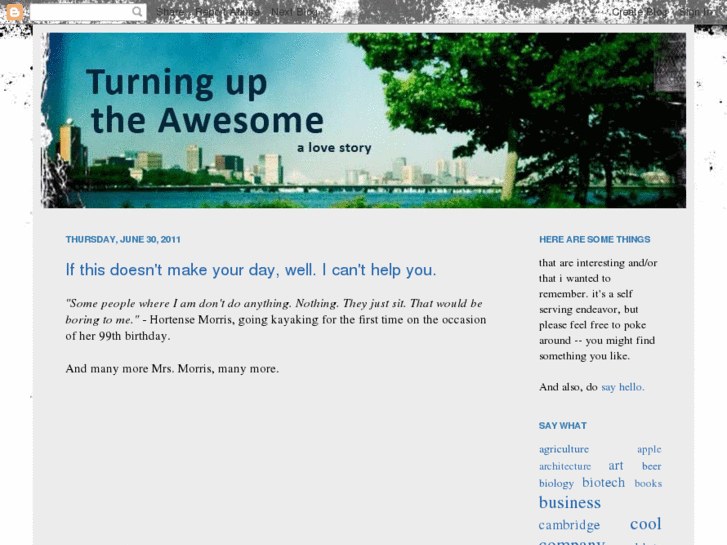Click the line 'And many more Mrs. Morris, many more.'

pos(172,369)
